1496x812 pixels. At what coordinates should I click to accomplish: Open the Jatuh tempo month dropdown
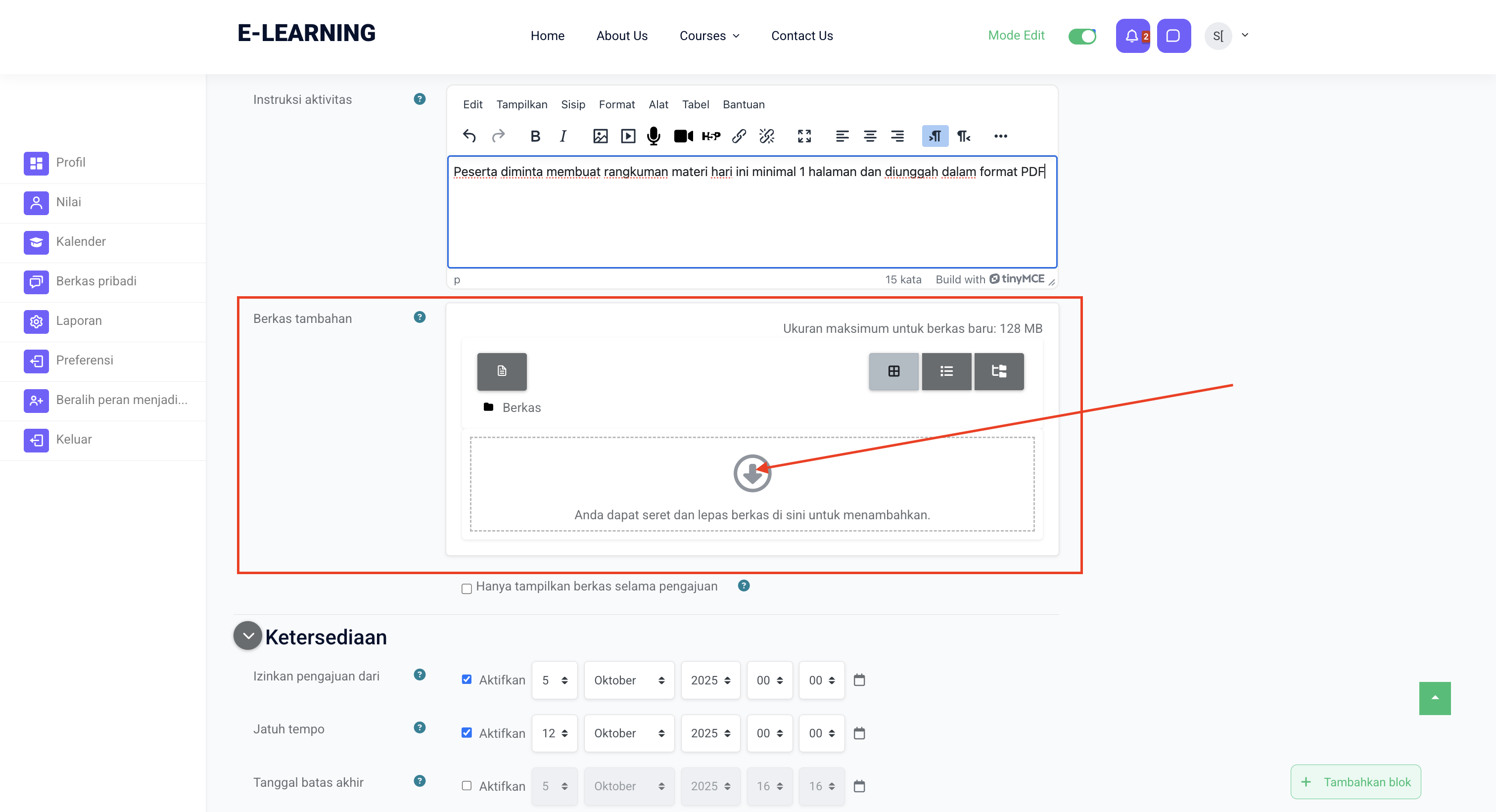click(628, 733)
